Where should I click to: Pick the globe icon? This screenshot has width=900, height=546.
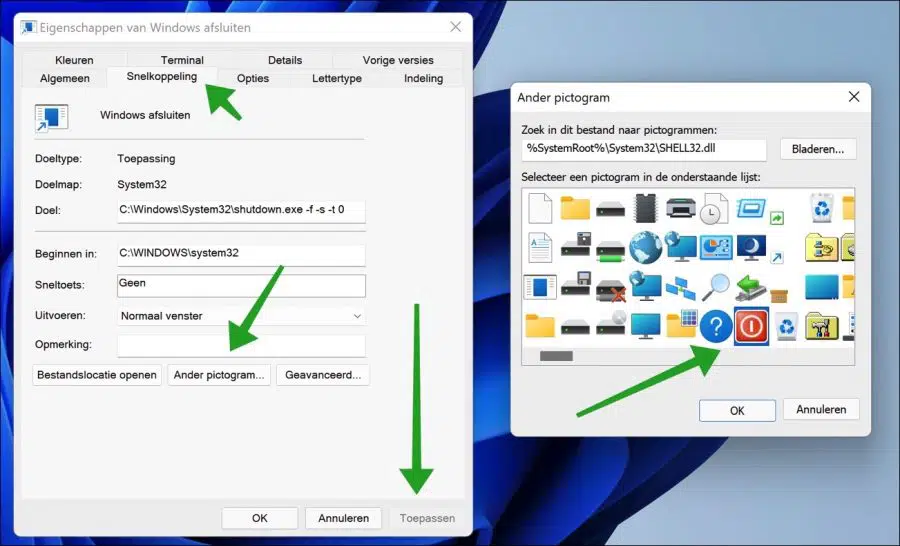(x=645, y=247)
